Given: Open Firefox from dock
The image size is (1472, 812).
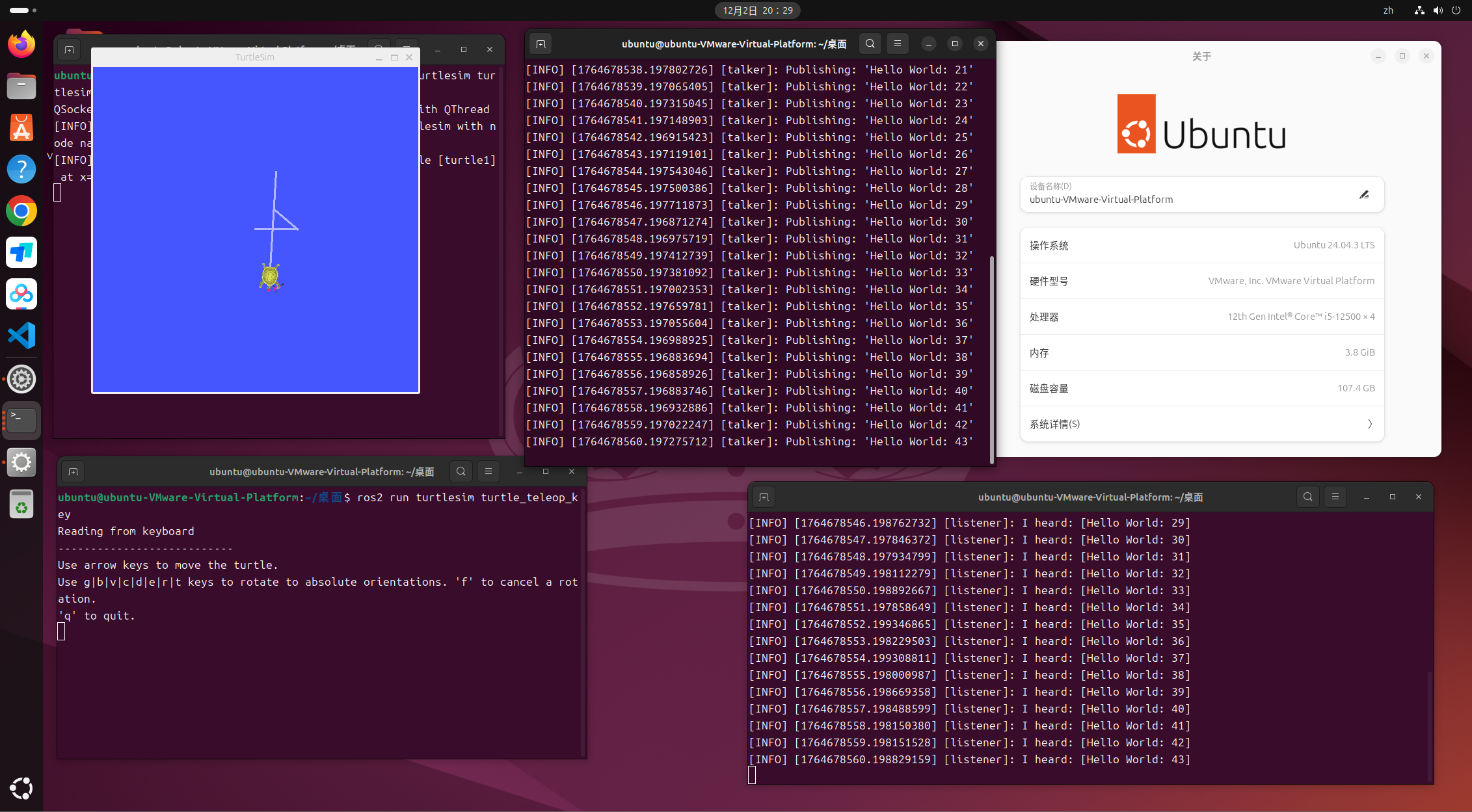Looking at the screenshot, I should click(21, 44).
